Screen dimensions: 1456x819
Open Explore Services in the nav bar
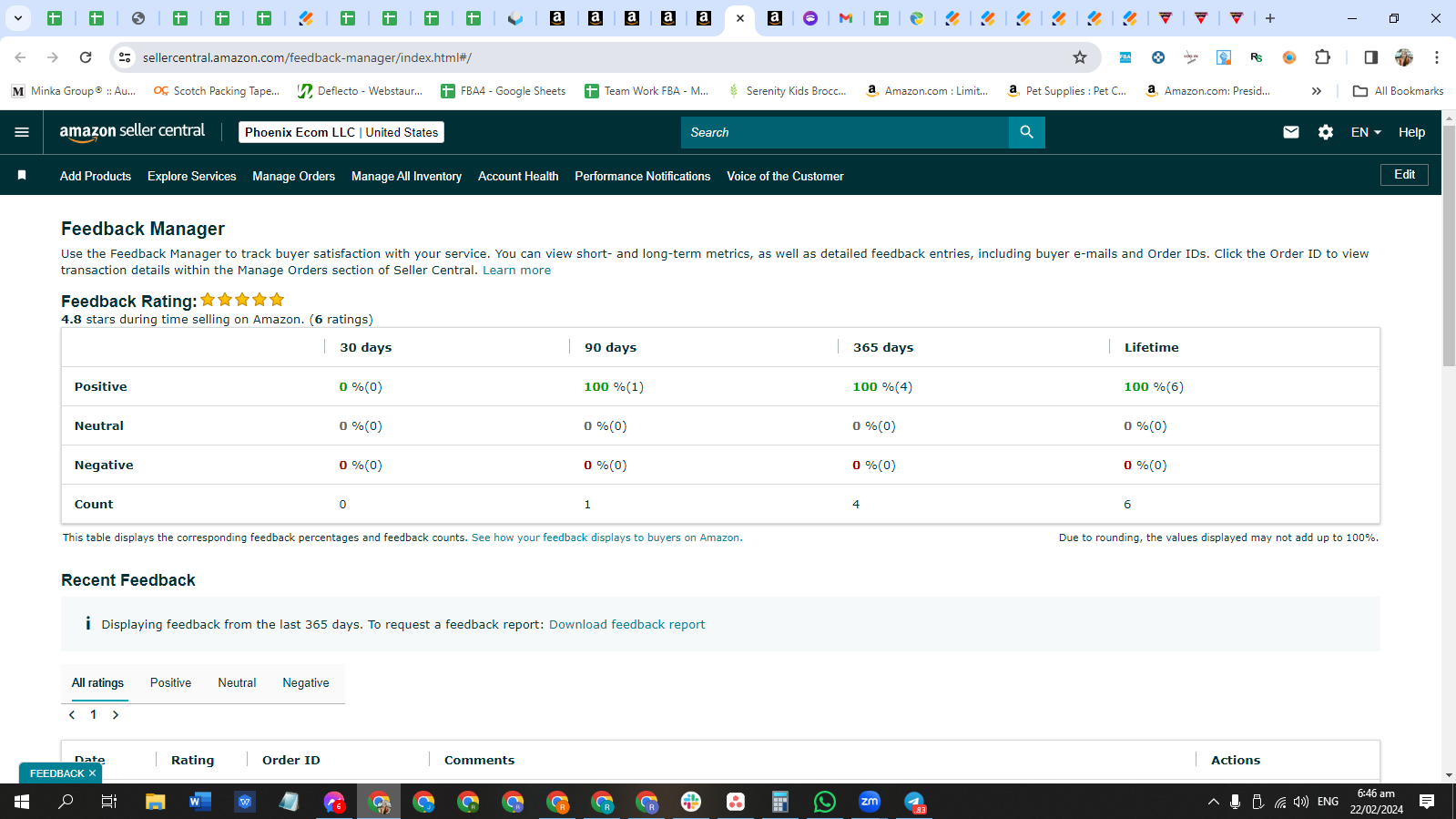192,176
